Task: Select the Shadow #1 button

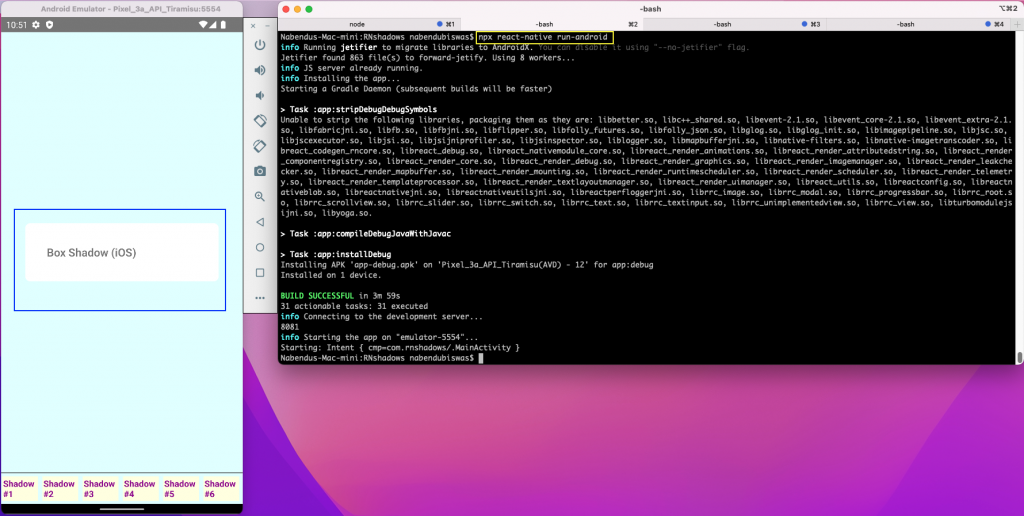Action: (18, 489)
